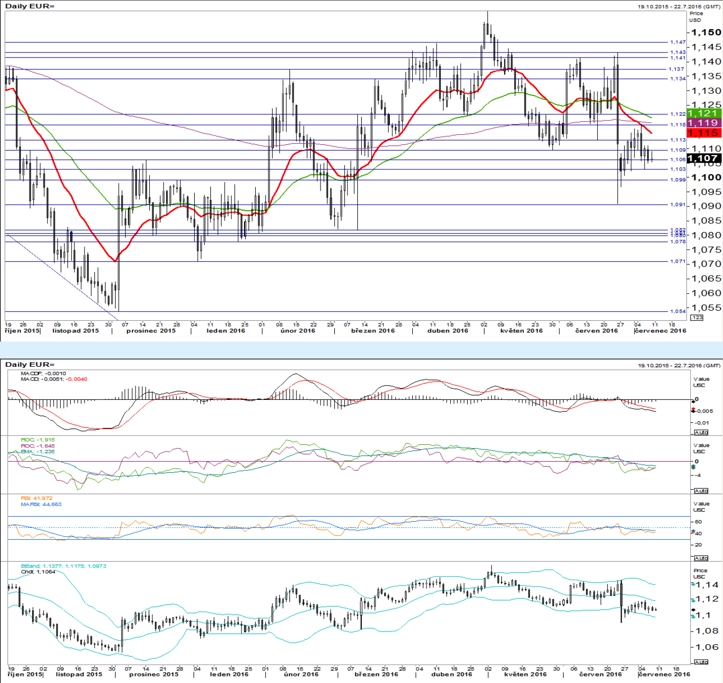Toggle Auto scale in RSI panel
This screenshot has width=723, height=683.
pyautogui.click(x=700, y=558)
